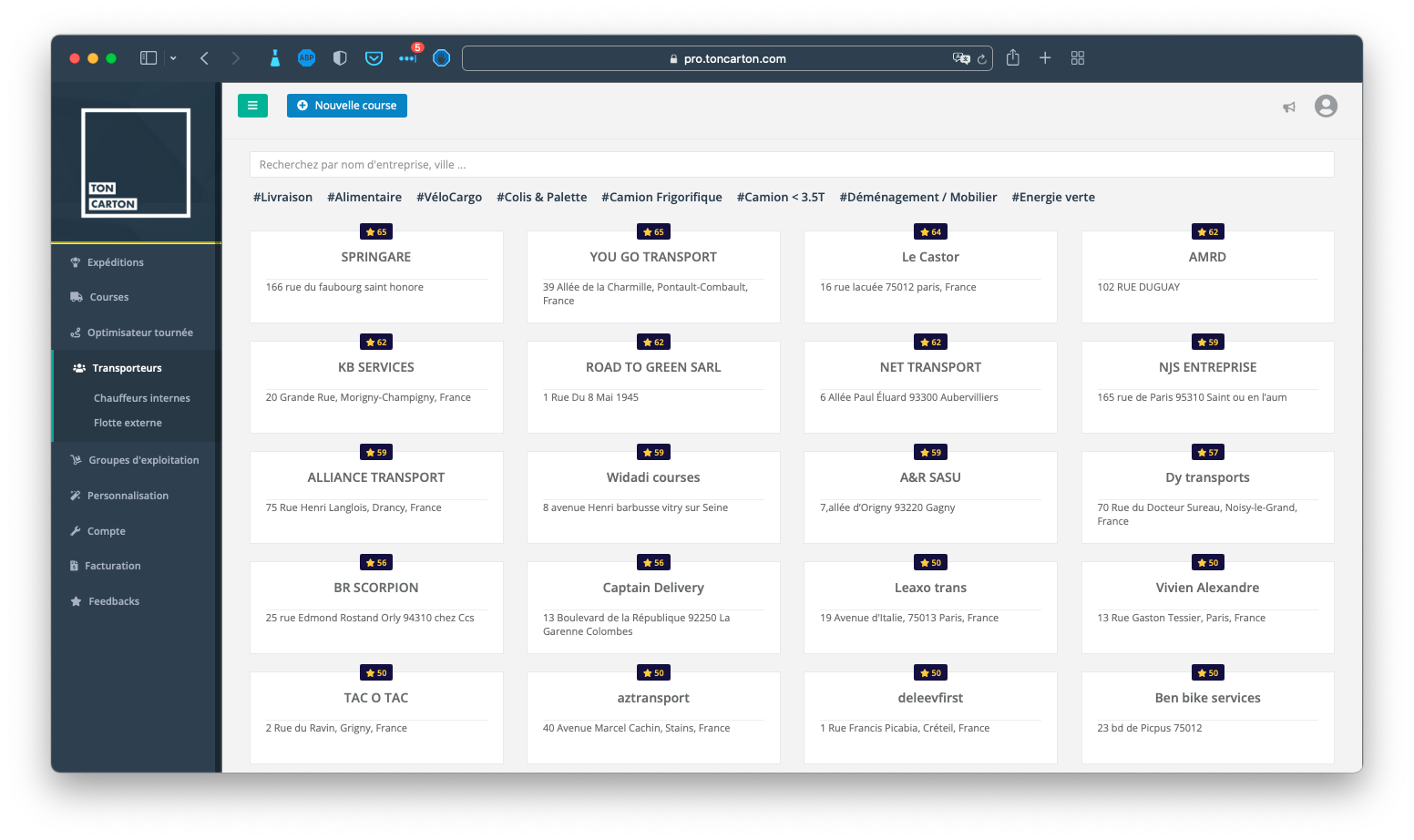
Task: Expand the Transporteurs sidebar section
Action: [127, 368]
